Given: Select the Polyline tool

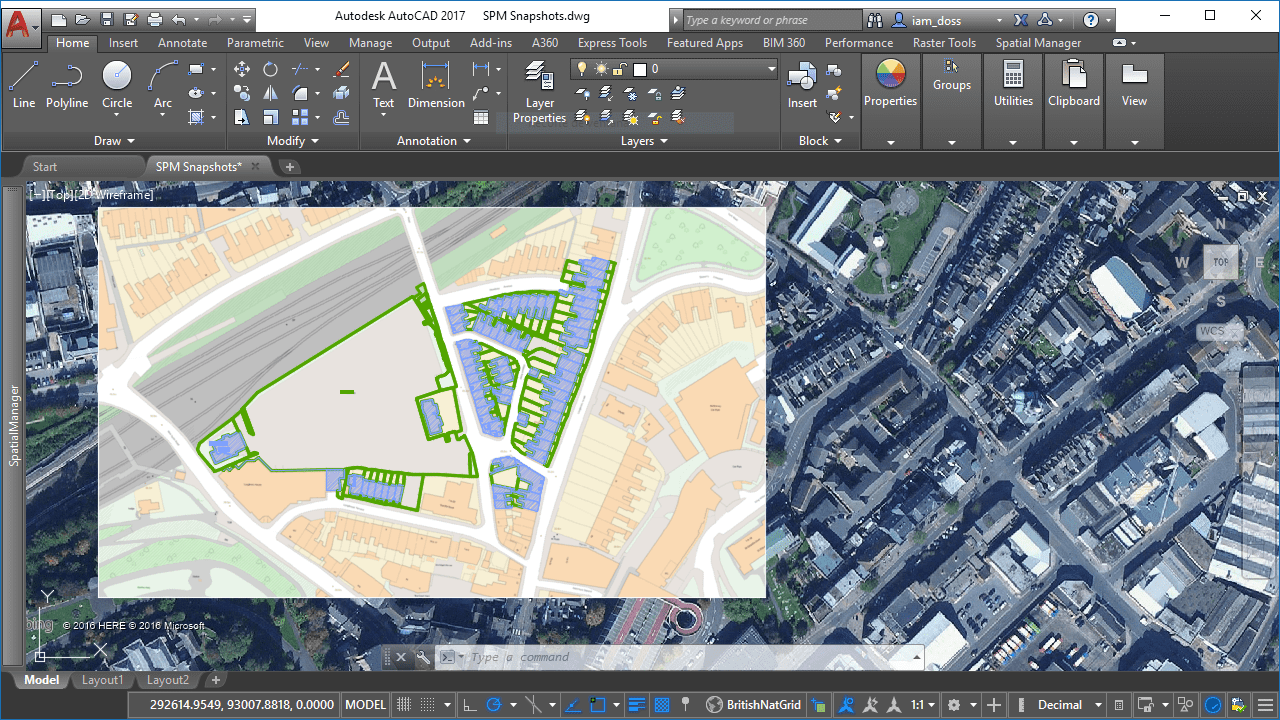Looking at the screenshot, I should point(67,85).
